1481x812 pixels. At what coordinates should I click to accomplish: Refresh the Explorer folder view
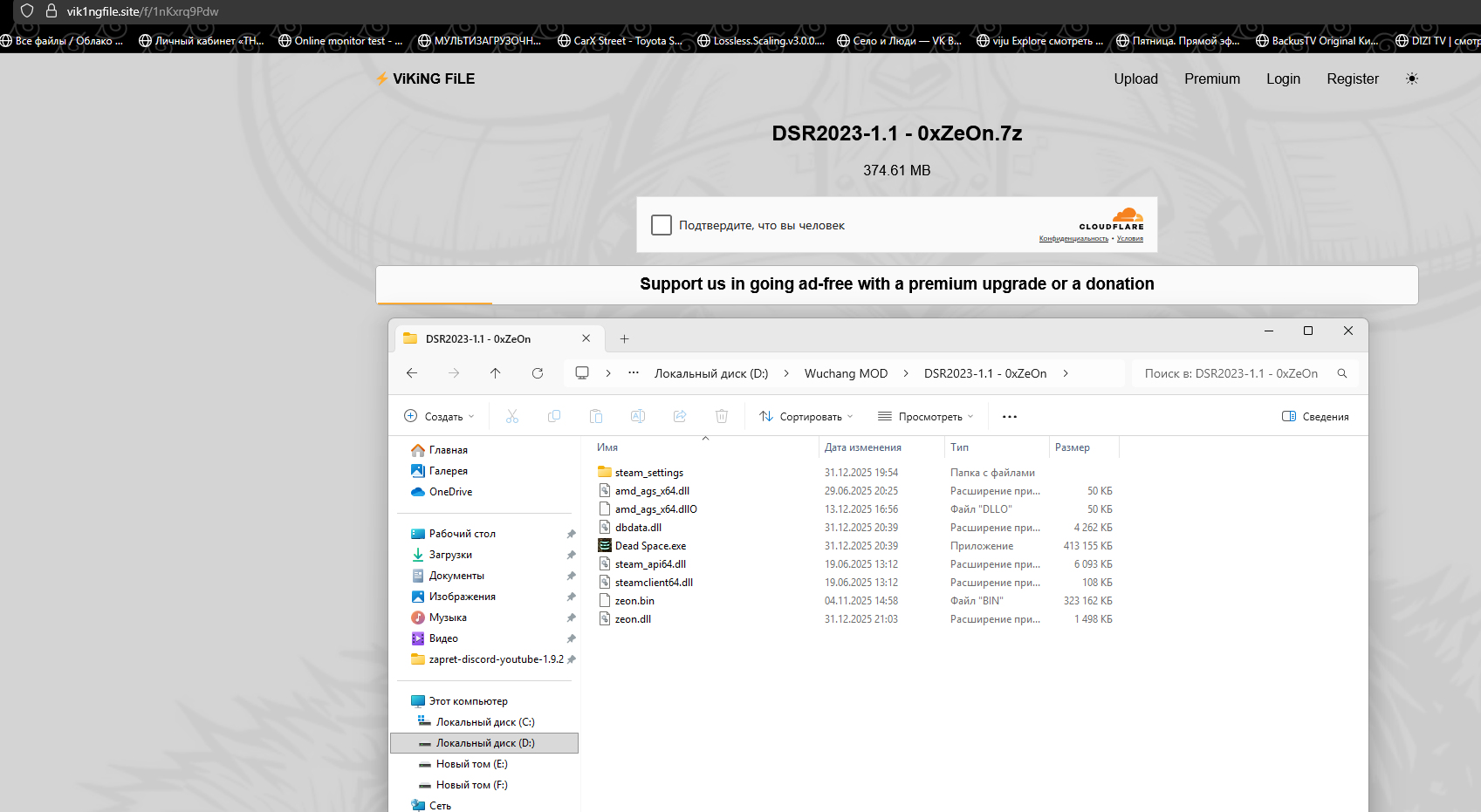tap(538, 373)
